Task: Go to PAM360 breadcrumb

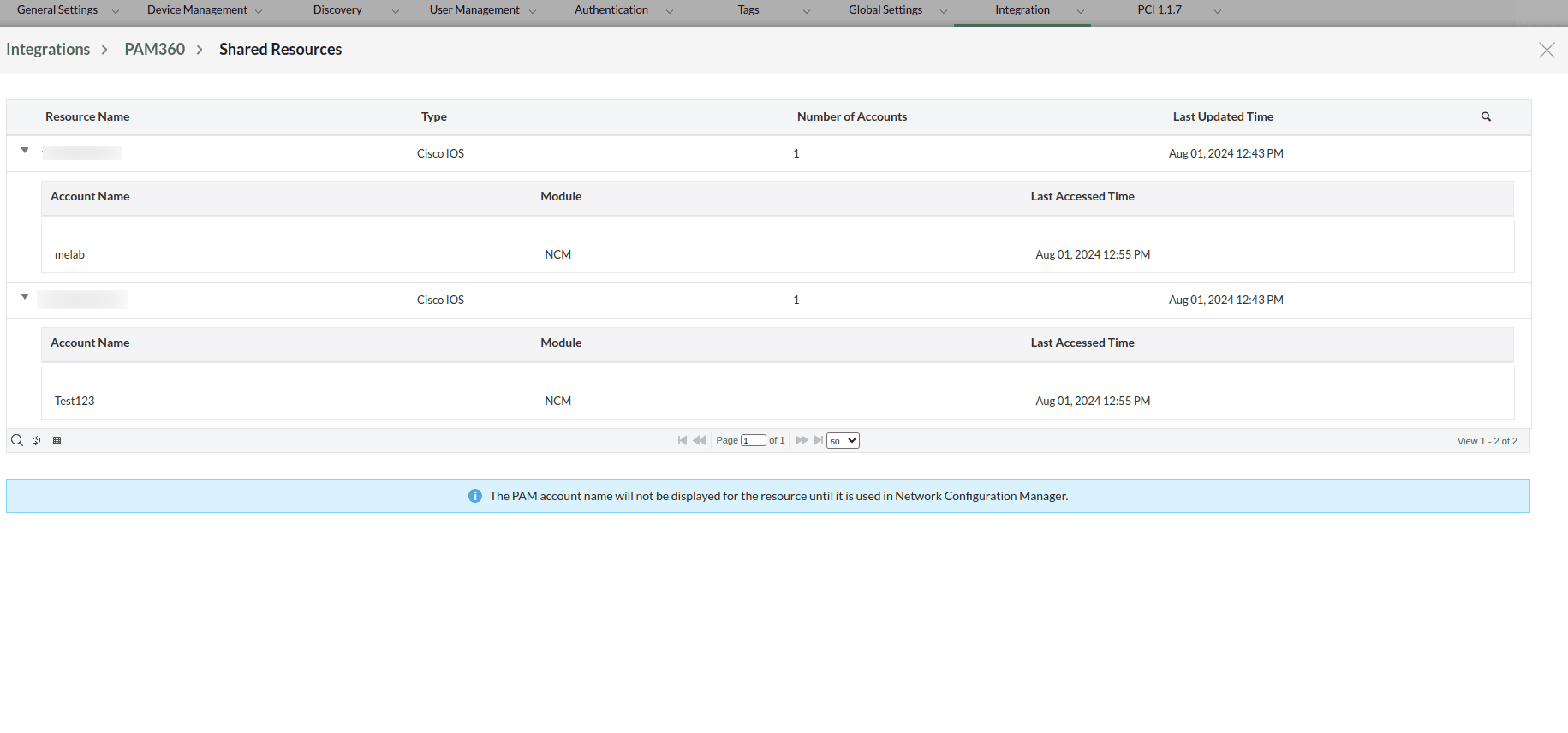Action: 155,49
